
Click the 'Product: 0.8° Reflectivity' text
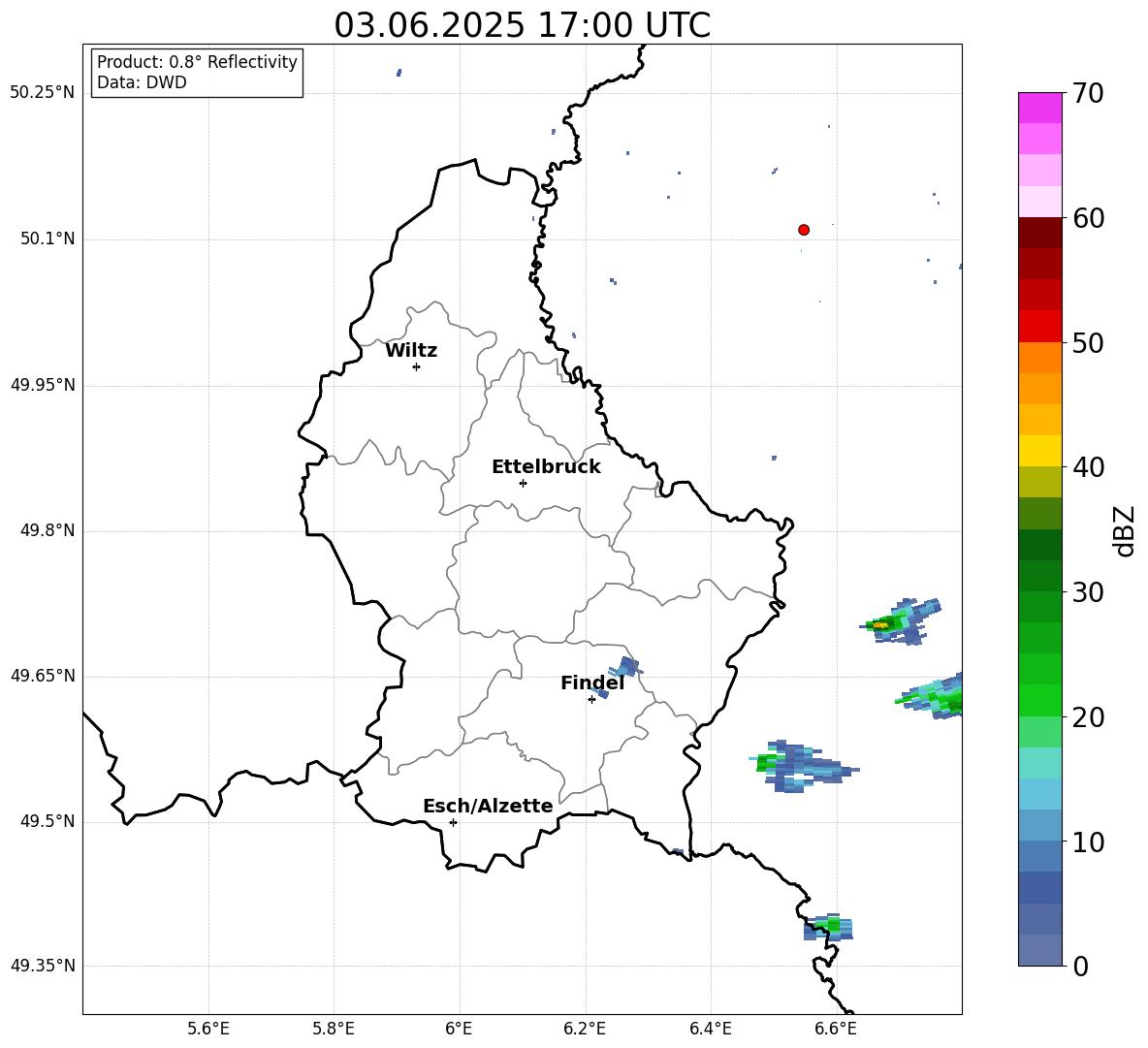click(x=197, y=62)
